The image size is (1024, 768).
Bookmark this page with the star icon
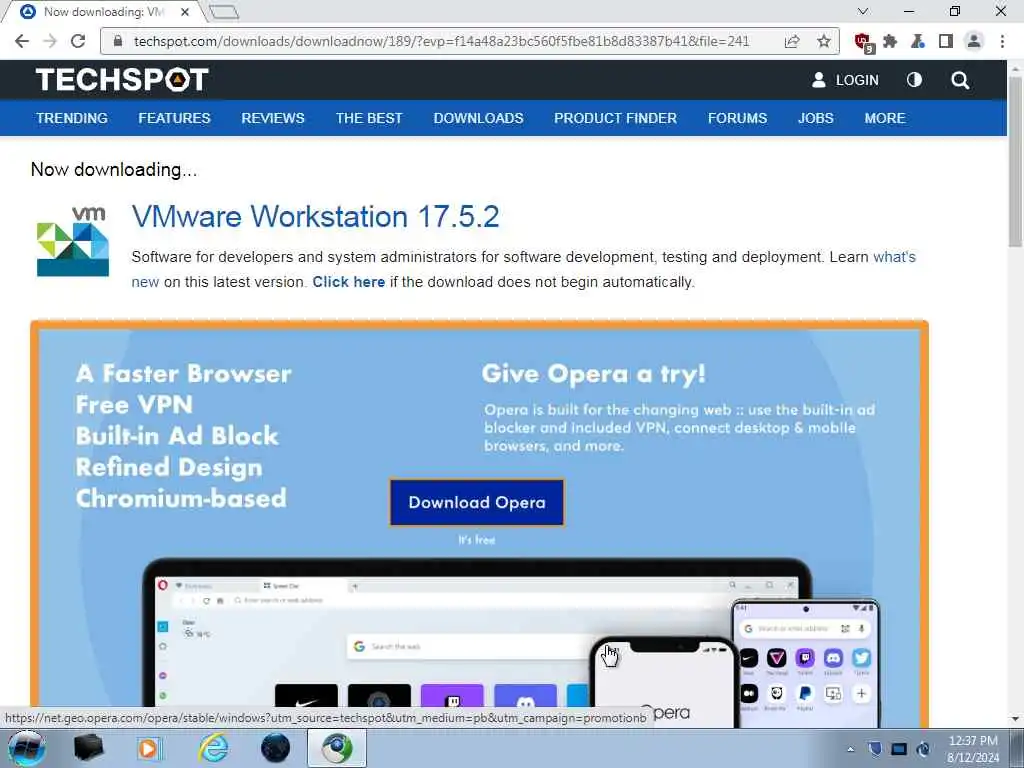pos(824,41)
